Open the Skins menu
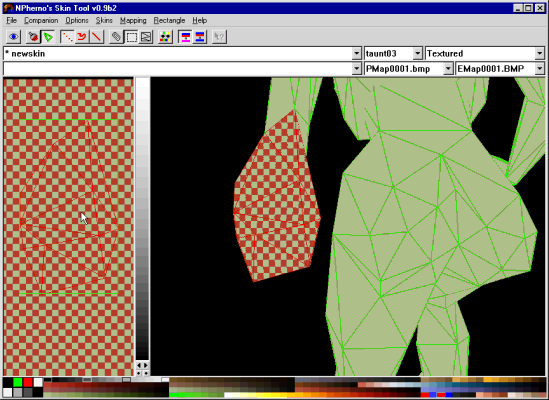The height and width of the screenshot is (400, 549). click(104, 21)
